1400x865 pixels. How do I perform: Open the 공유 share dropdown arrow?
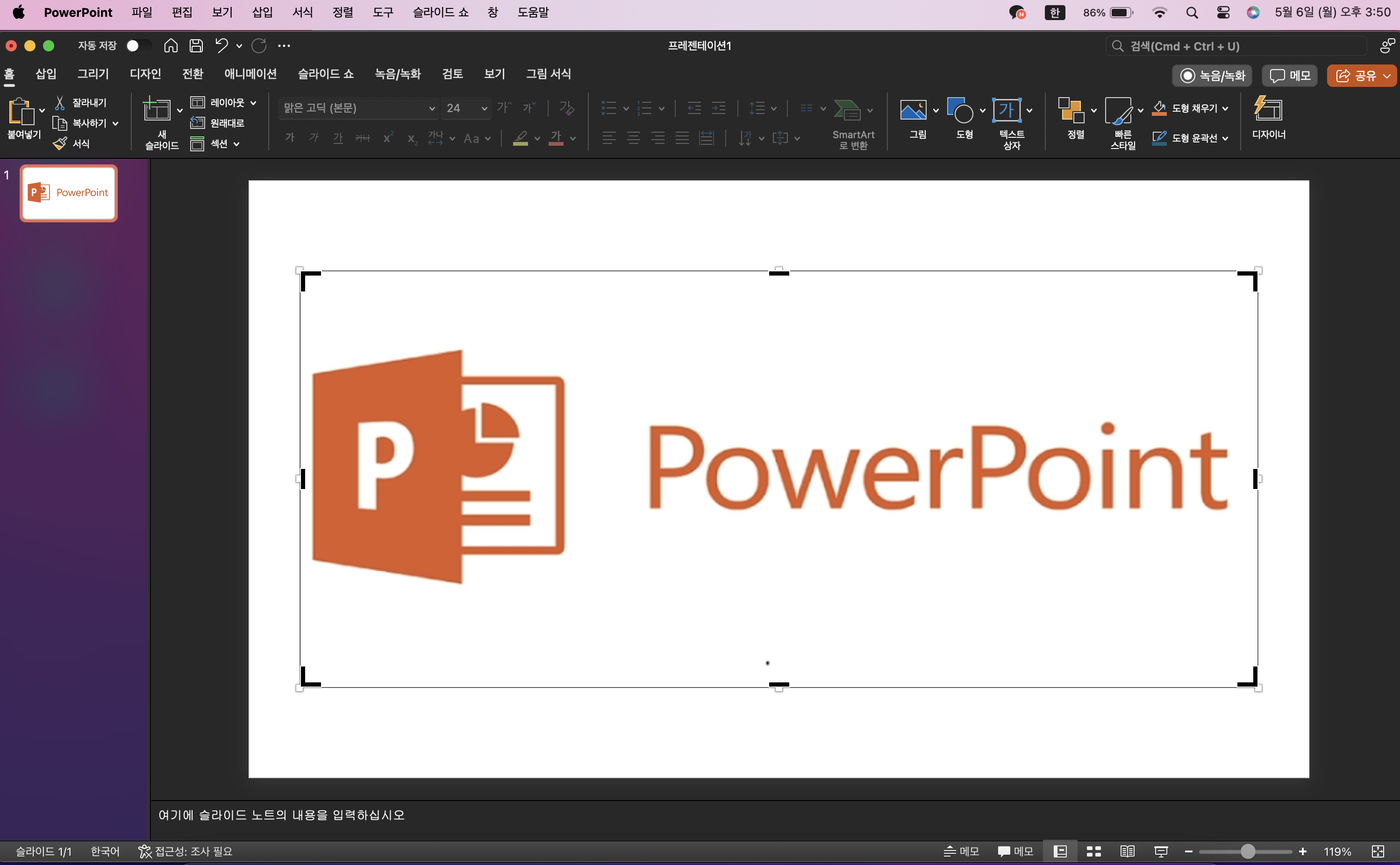[1386, 76]
